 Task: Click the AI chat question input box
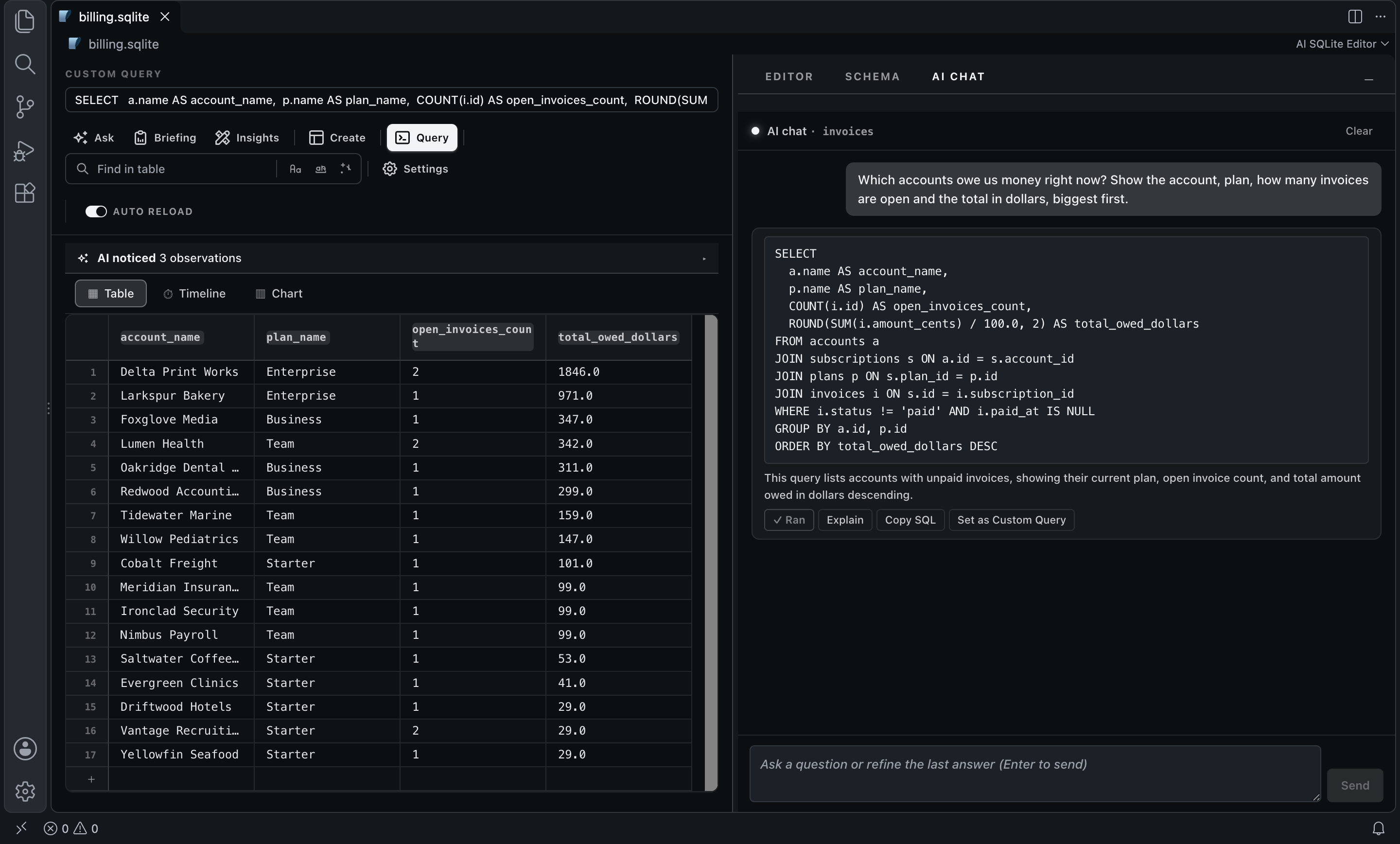pos(1034,774)
